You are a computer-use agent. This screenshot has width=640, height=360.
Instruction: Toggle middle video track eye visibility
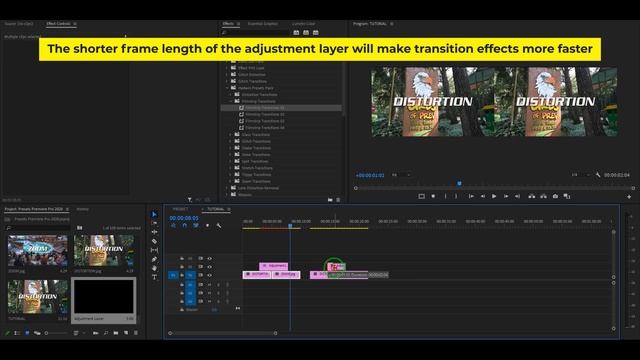pyautogui.click(x=209, y=267)
